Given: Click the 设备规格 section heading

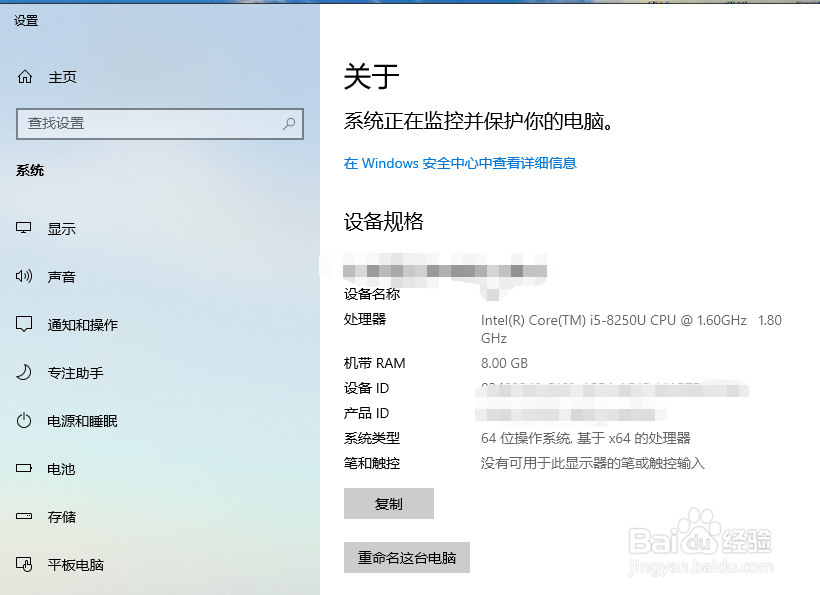Looking at the screenshot, I should (383, 222).
